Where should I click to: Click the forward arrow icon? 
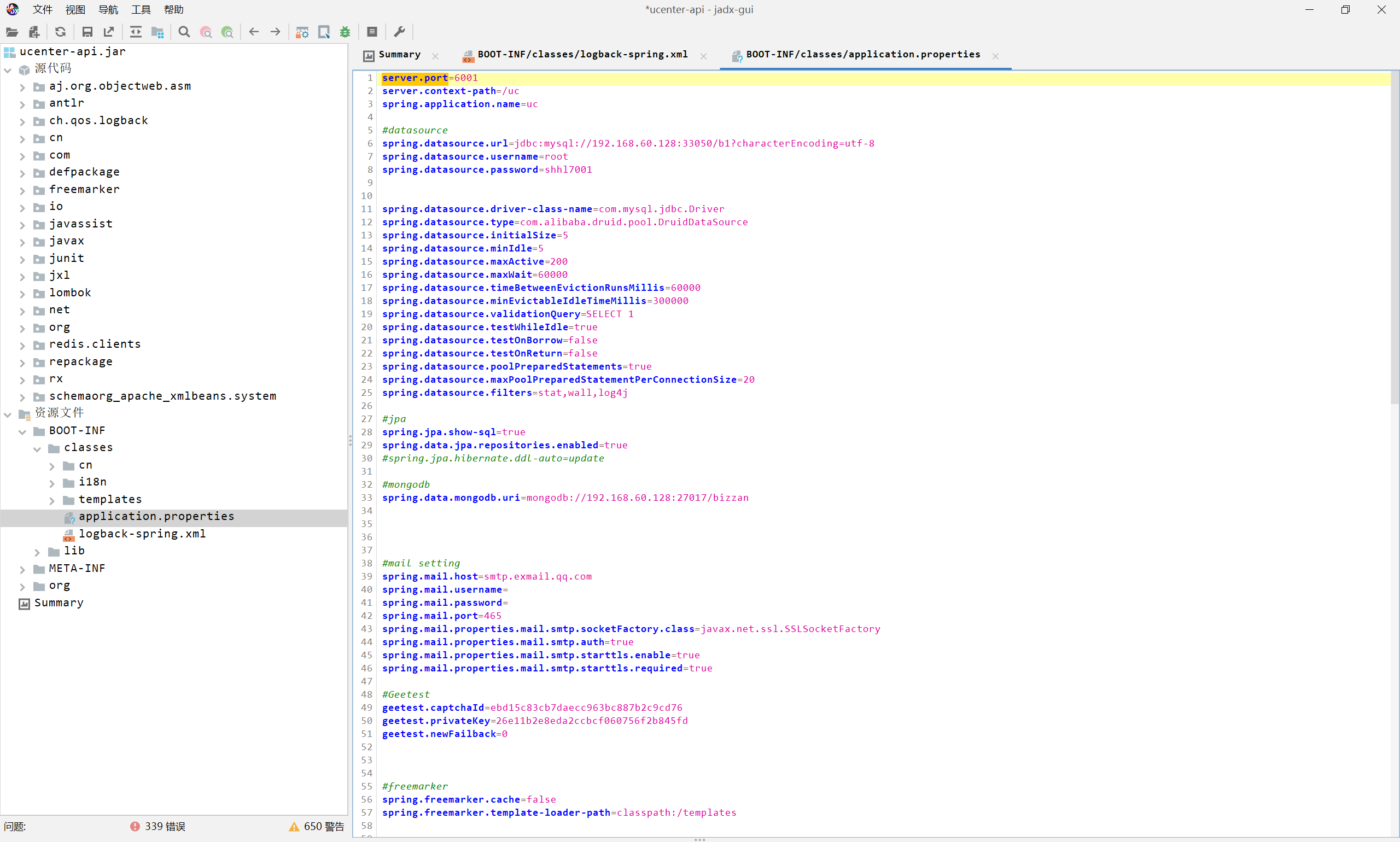[x=275, y=32]
